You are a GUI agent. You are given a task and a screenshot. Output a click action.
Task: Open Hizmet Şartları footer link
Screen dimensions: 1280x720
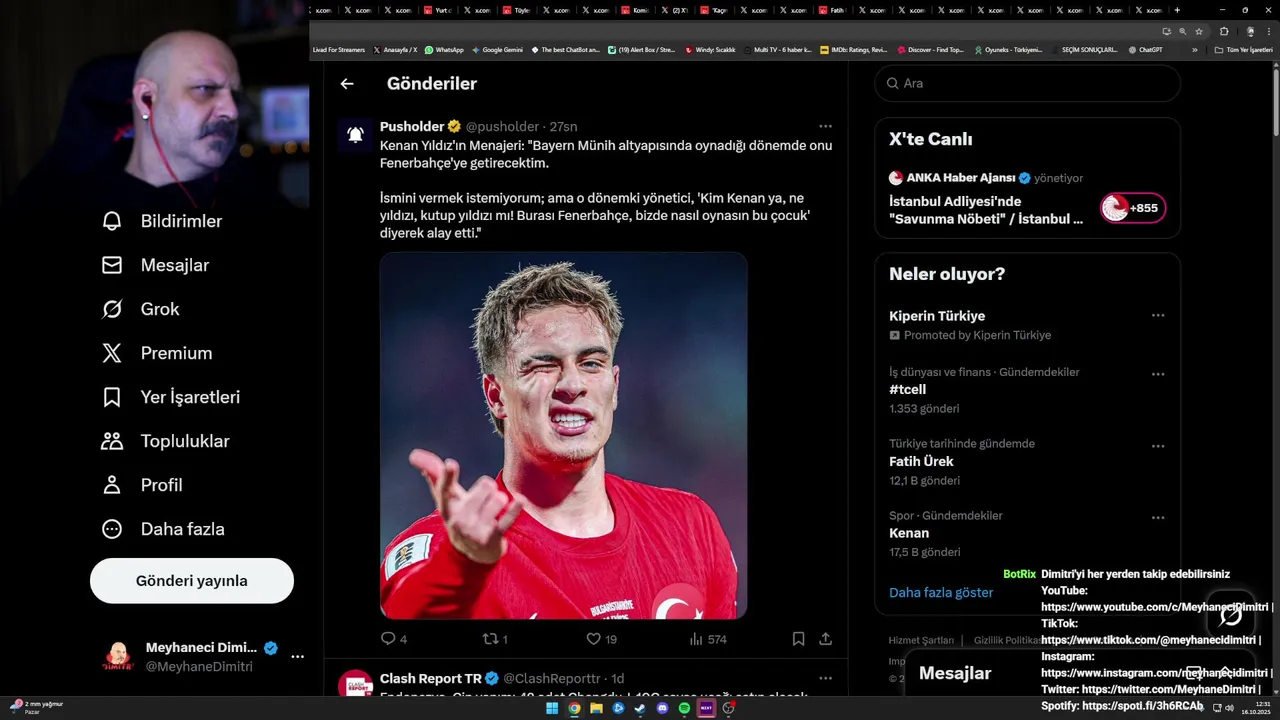[x=921, y=640]
